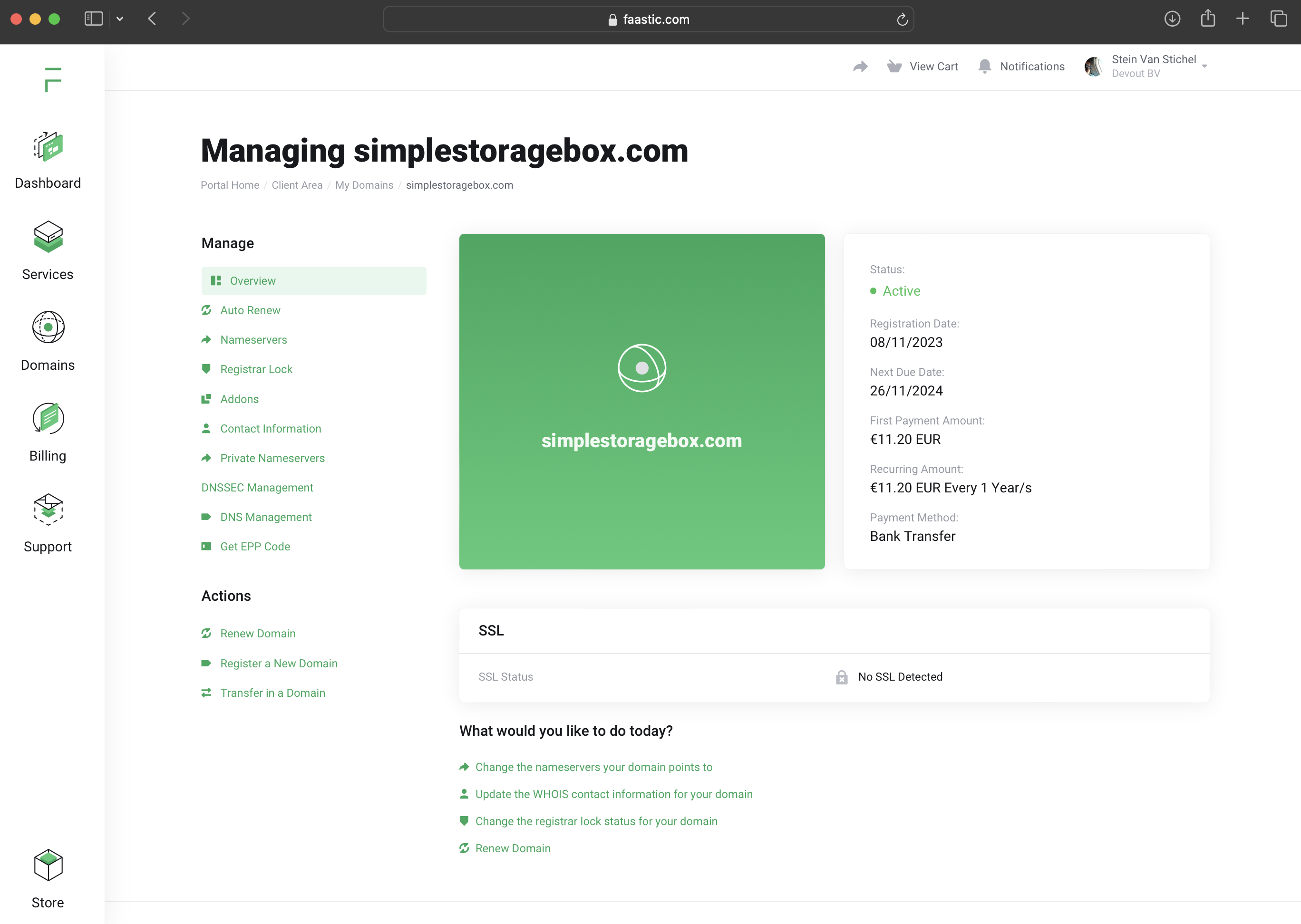Reload the page with the refresh icon
The width and height of the screenshot is (1301, 924).
[x=902, y=19]
